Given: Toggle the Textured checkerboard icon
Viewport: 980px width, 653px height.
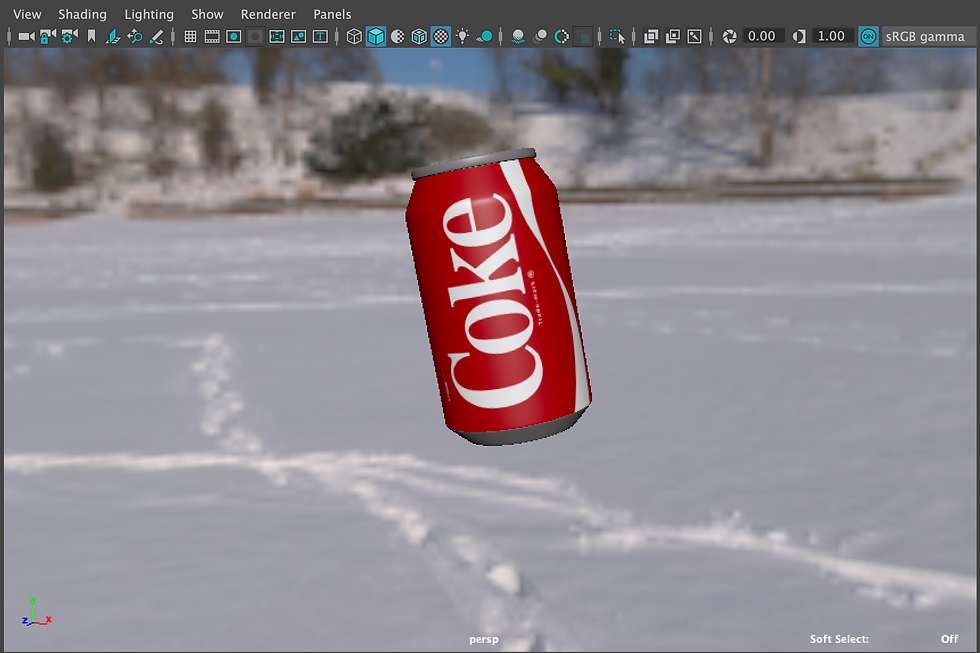Looking at the screenshot, I should pyautogui.click(x=441, y=36).
